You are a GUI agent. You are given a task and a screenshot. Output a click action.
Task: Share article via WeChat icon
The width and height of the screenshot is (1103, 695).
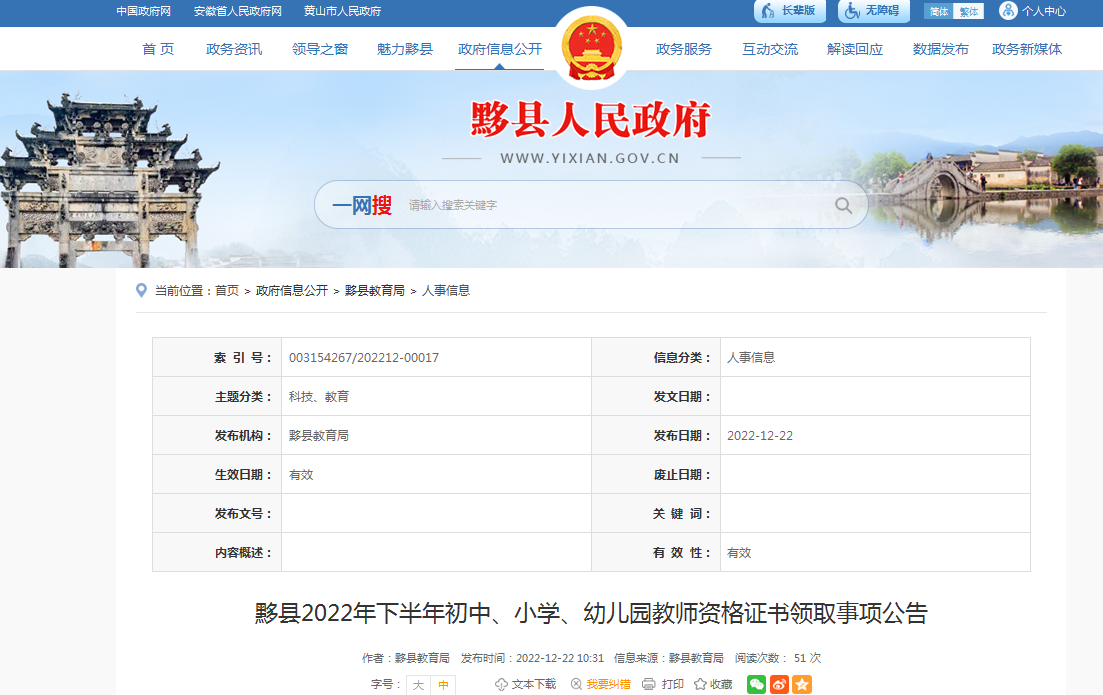coord(757,684)
